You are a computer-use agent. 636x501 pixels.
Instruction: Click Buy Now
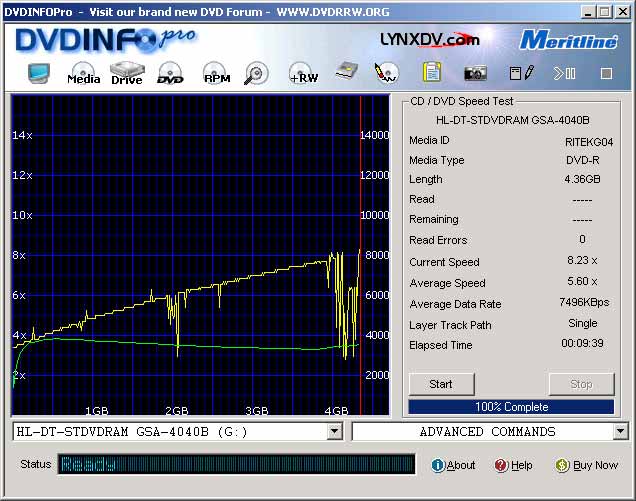point(595,465)
